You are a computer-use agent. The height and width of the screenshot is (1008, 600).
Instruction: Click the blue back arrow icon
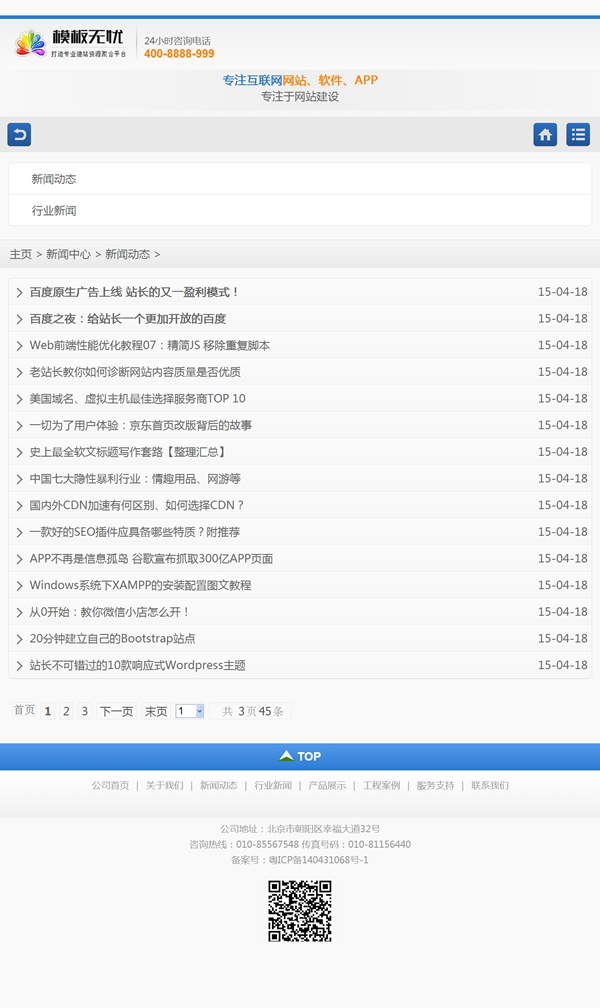(19, 134)
